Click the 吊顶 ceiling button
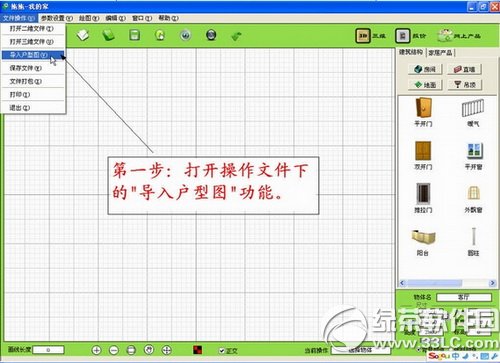This screenshot has height=363, width=500. click(465, 85)
